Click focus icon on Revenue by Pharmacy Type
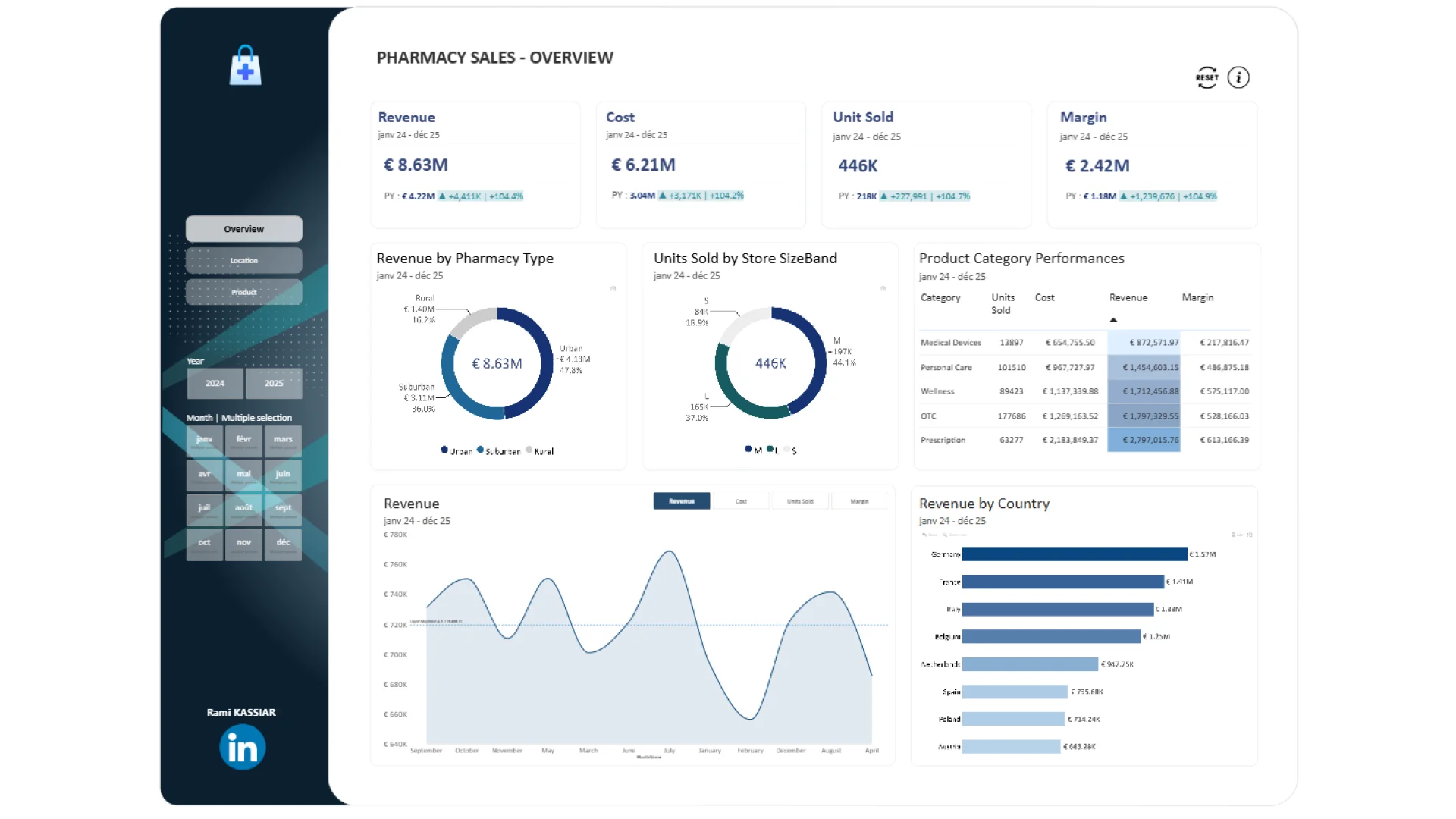 (x=613, y=288)
